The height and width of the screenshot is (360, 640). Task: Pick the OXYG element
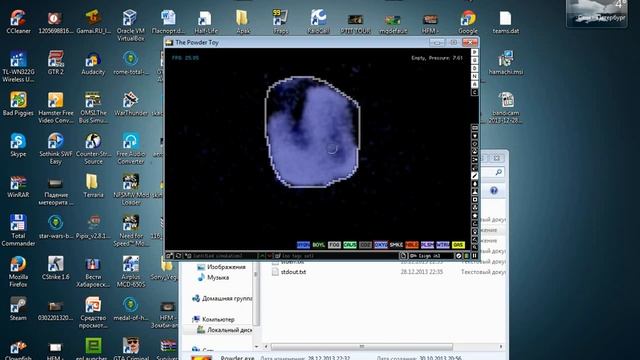pyautogui.click(x=381, y=244)
